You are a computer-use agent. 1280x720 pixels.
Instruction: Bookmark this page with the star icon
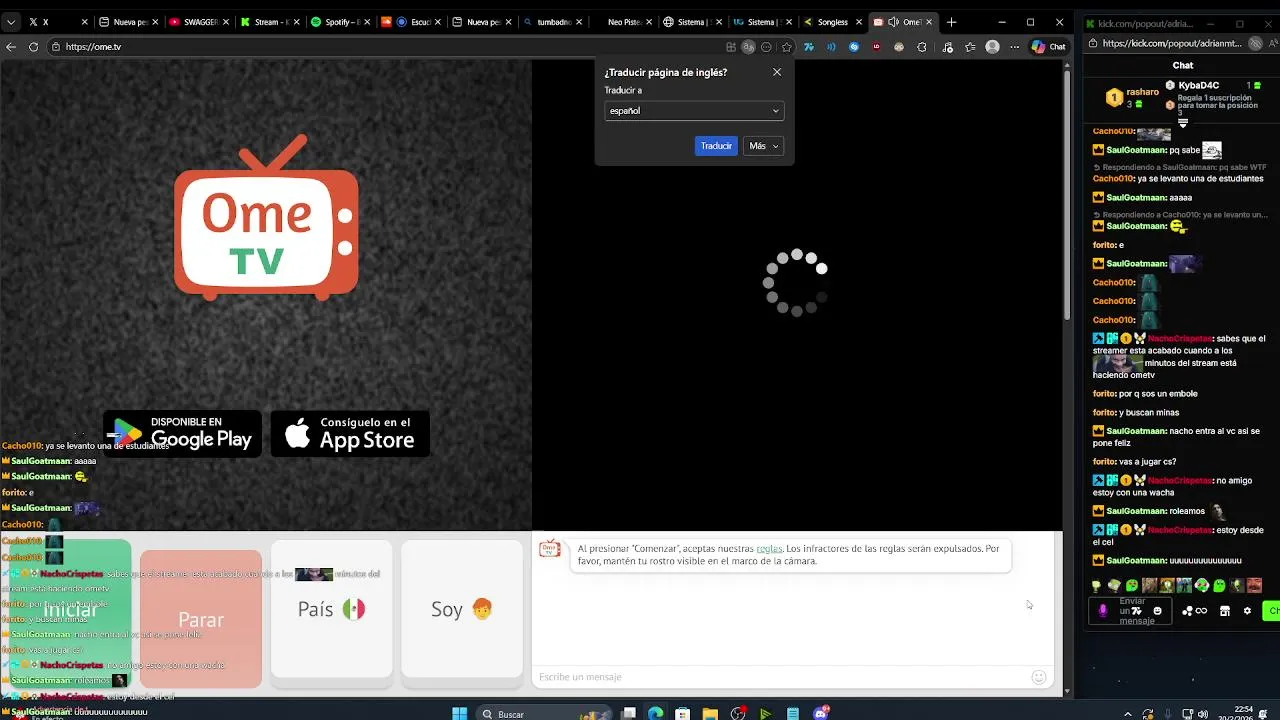pyautogui.click(x=787, y=46)
